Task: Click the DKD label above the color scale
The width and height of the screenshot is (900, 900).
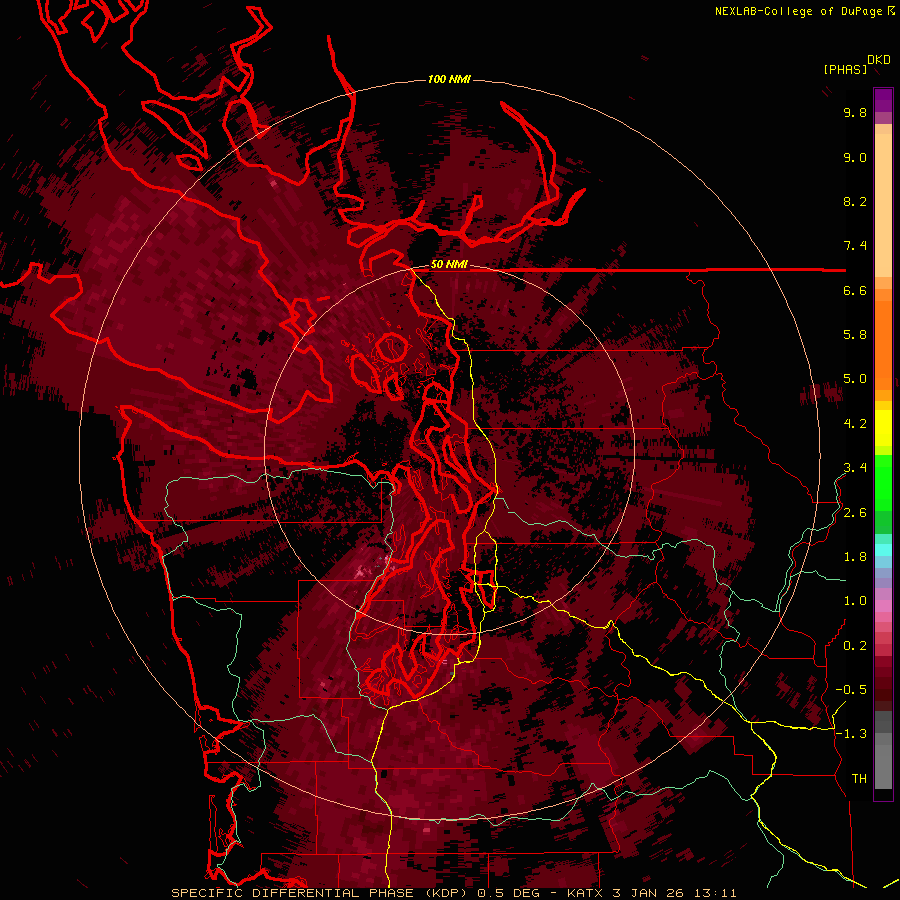Action: pos(879,60)
